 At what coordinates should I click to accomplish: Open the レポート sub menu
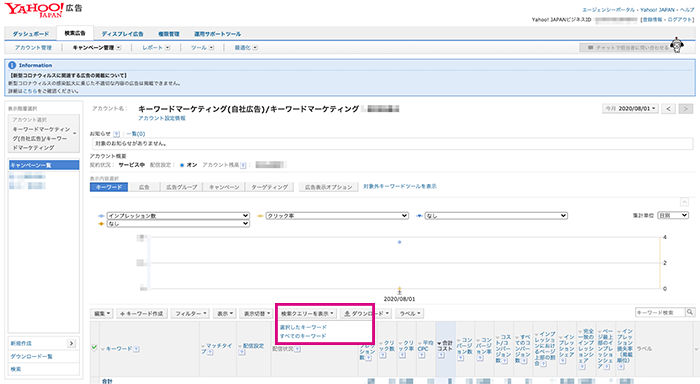156,48
